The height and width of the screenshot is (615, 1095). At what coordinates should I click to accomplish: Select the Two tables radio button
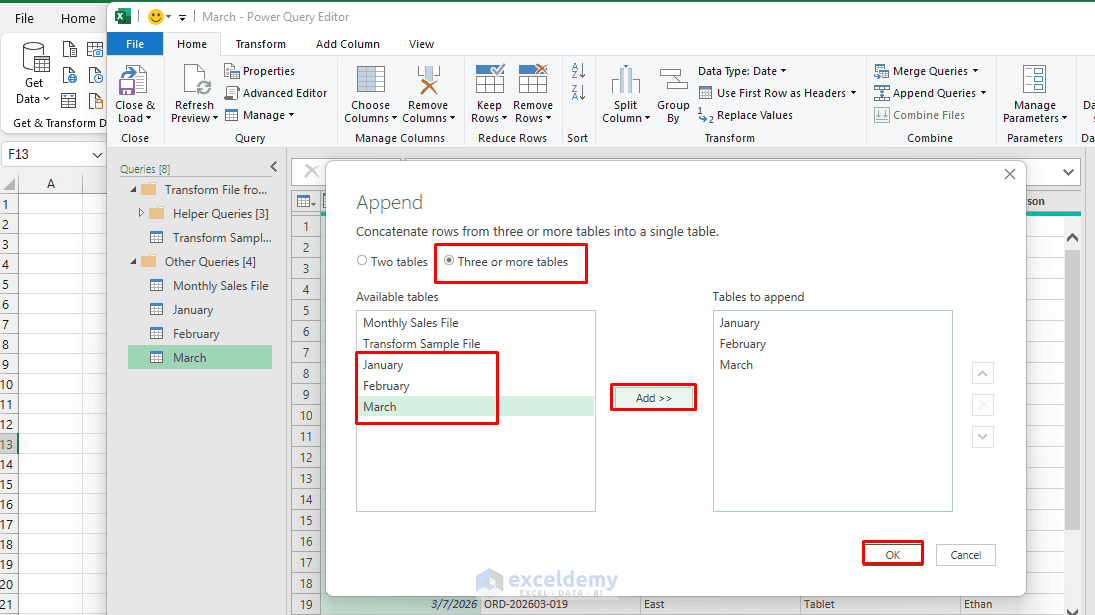click(362, 260)
